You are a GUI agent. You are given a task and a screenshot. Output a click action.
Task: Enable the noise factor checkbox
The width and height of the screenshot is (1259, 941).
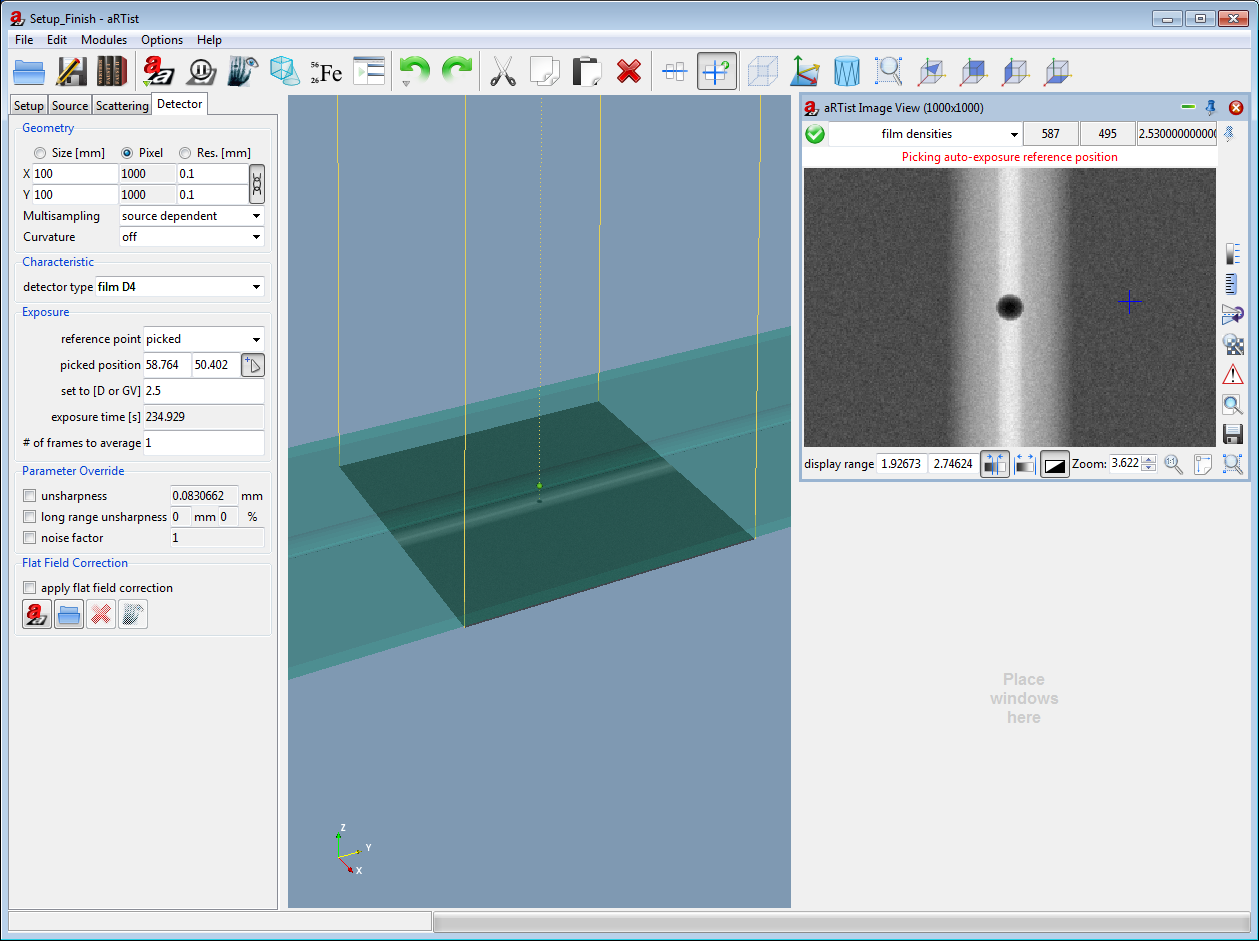30,538
